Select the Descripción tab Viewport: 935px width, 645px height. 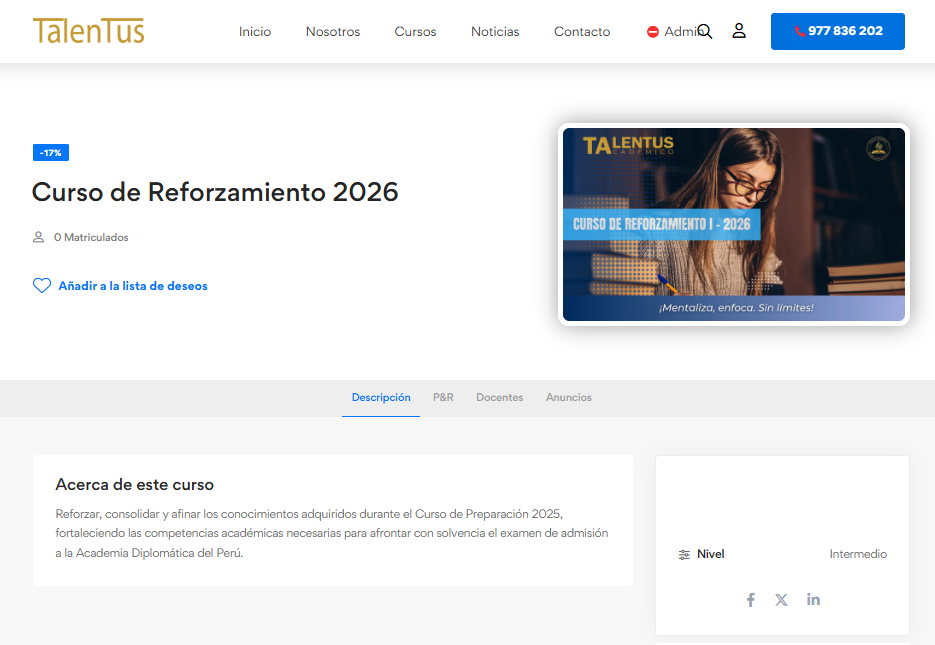(381, 398)
